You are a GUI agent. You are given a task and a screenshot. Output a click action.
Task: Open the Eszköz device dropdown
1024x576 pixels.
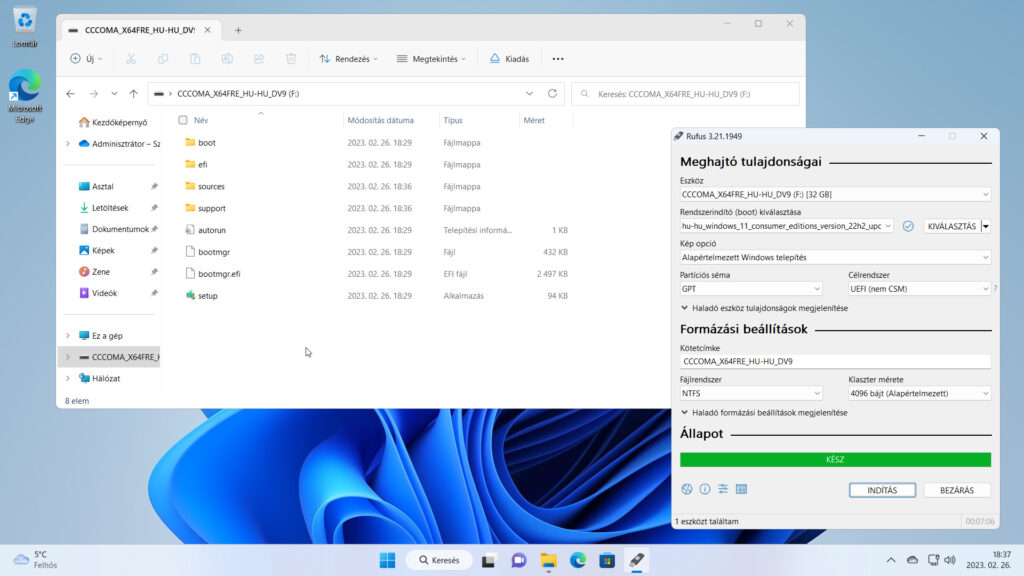[x=835, y=195]
